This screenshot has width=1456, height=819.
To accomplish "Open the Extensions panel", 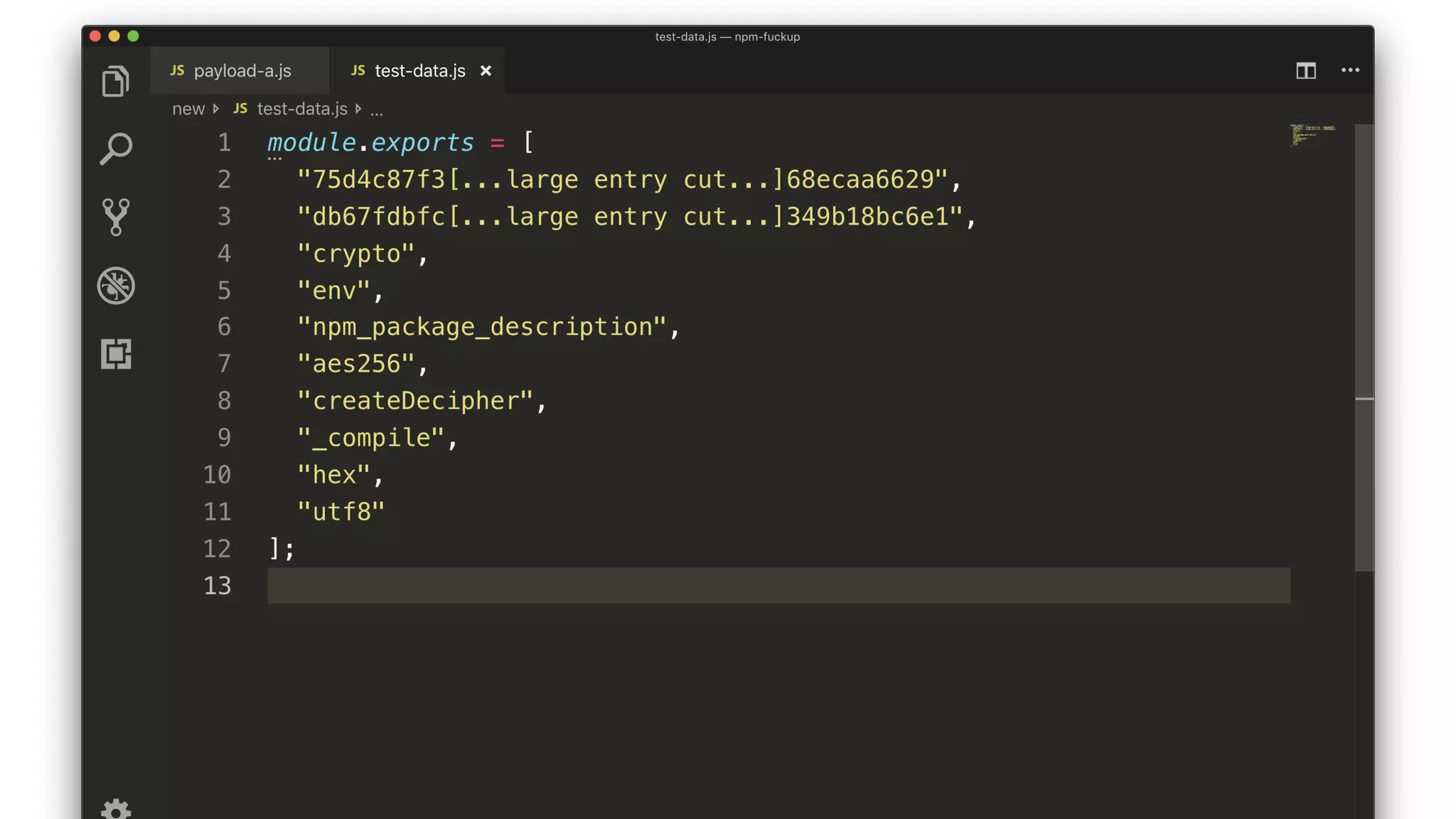I will 115,353.
